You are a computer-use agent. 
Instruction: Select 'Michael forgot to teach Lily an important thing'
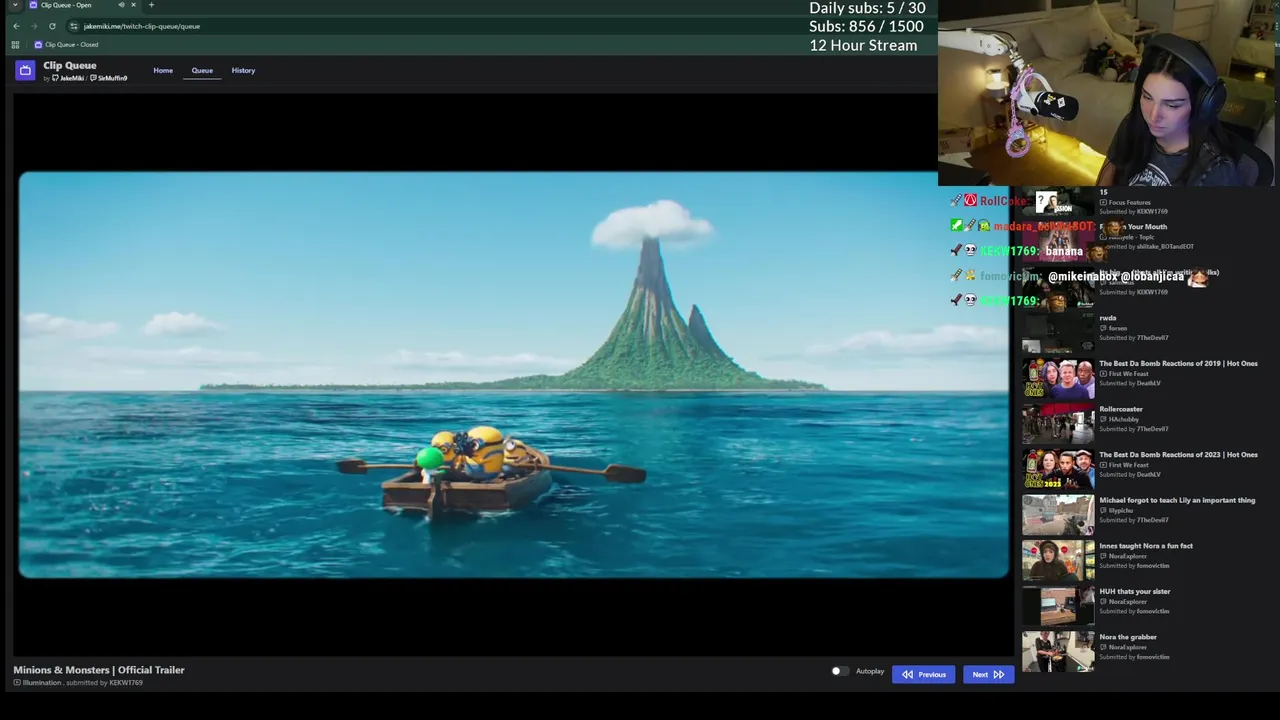point(1177,500)
